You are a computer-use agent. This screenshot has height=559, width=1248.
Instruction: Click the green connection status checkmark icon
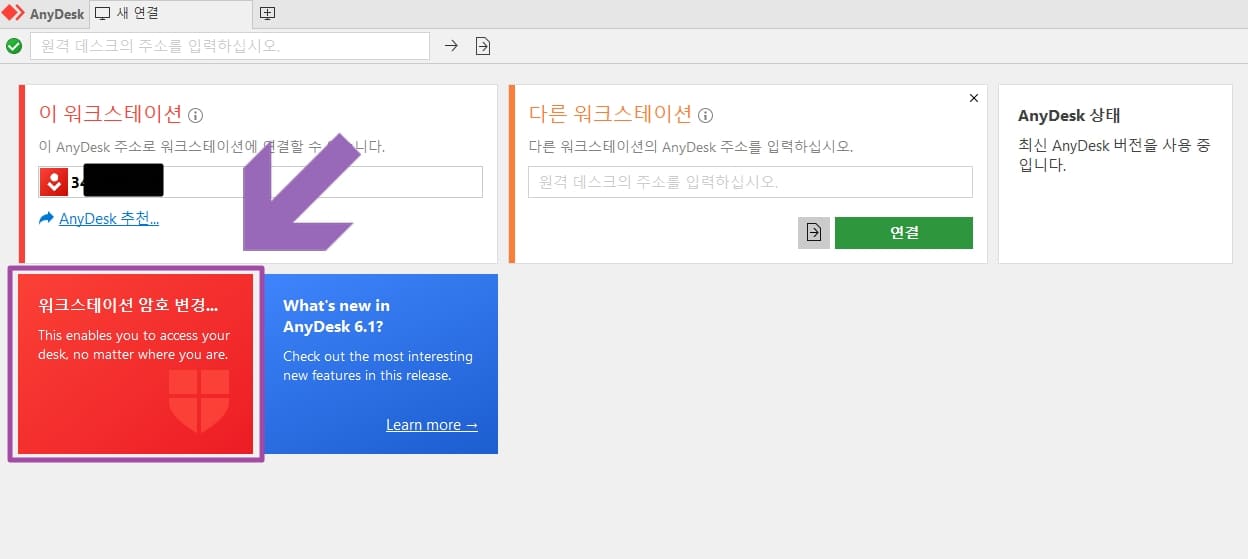click(14, 46)
